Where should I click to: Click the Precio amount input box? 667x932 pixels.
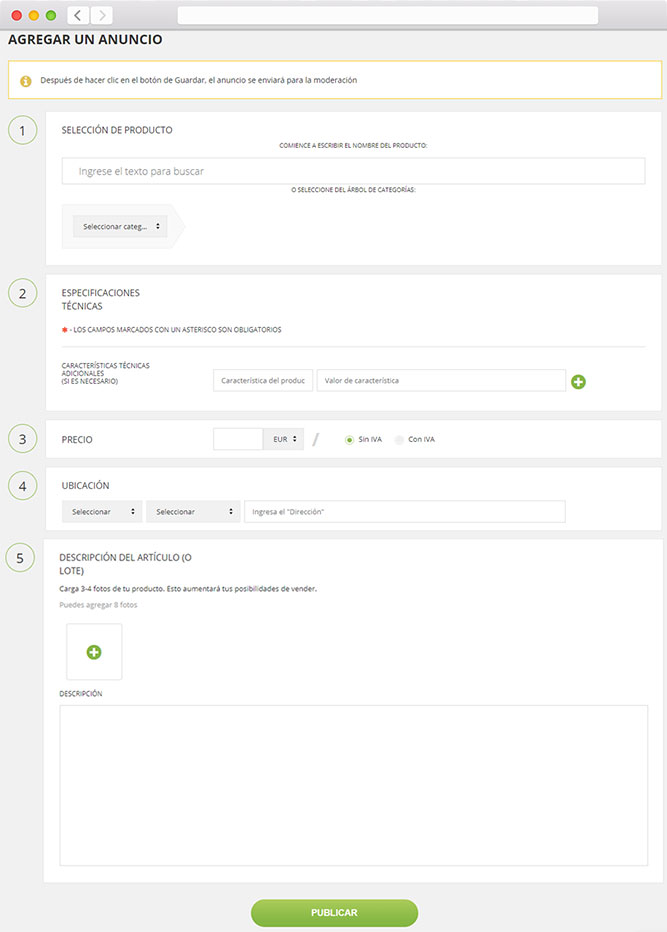pyautogui.click(x=238, y=439)
